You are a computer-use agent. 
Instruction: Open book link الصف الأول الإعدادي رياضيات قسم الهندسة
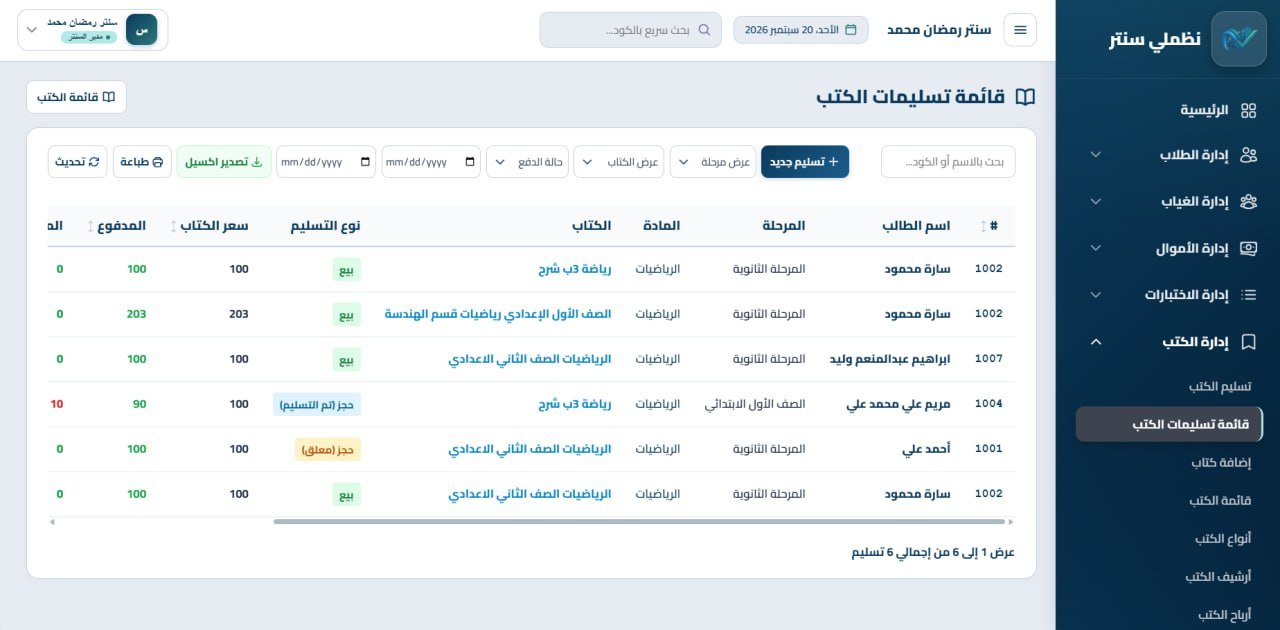[x=498, y=314]
